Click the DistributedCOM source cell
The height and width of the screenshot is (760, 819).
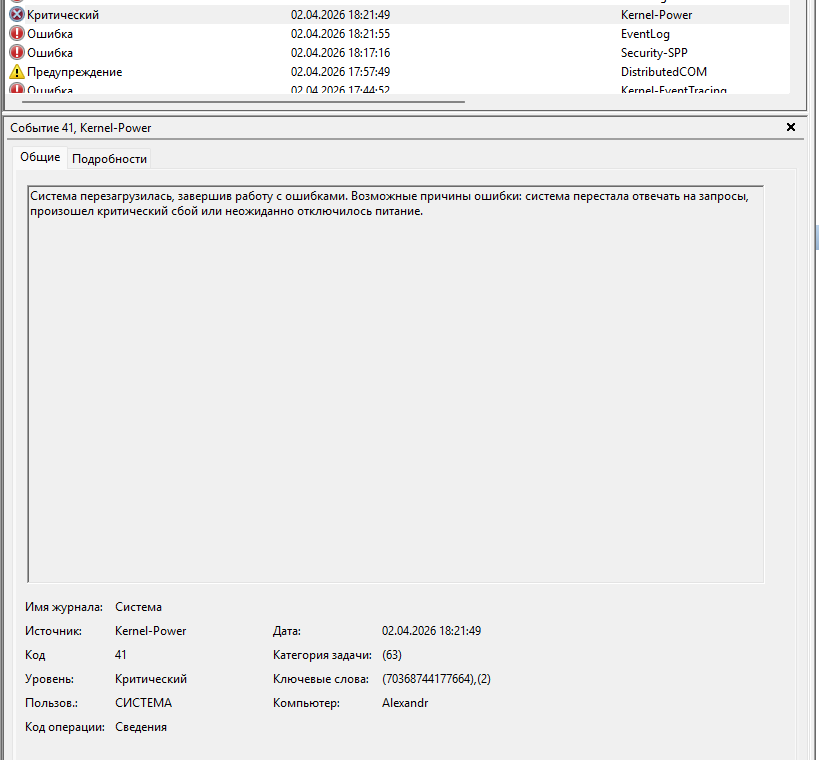pos(663,72)
